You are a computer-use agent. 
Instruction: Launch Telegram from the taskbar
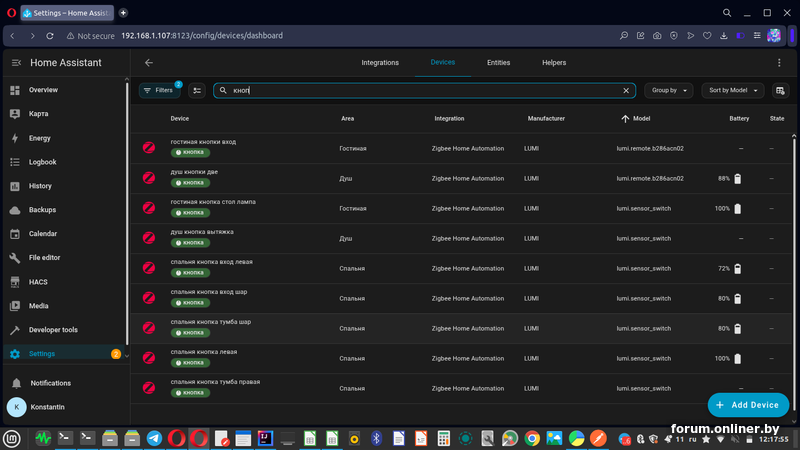154,438
